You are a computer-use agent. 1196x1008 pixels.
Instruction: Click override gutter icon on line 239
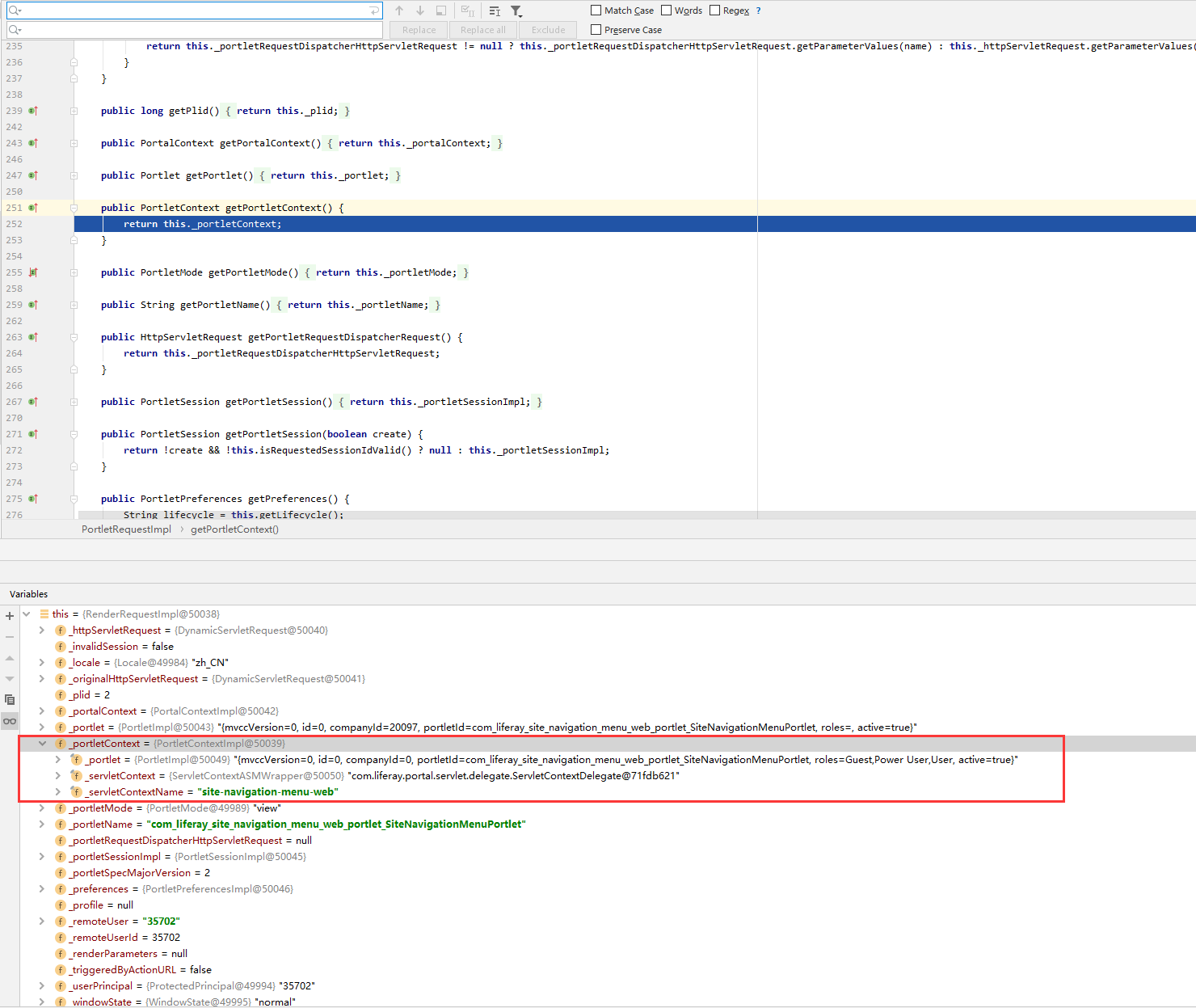coord(33,111)
